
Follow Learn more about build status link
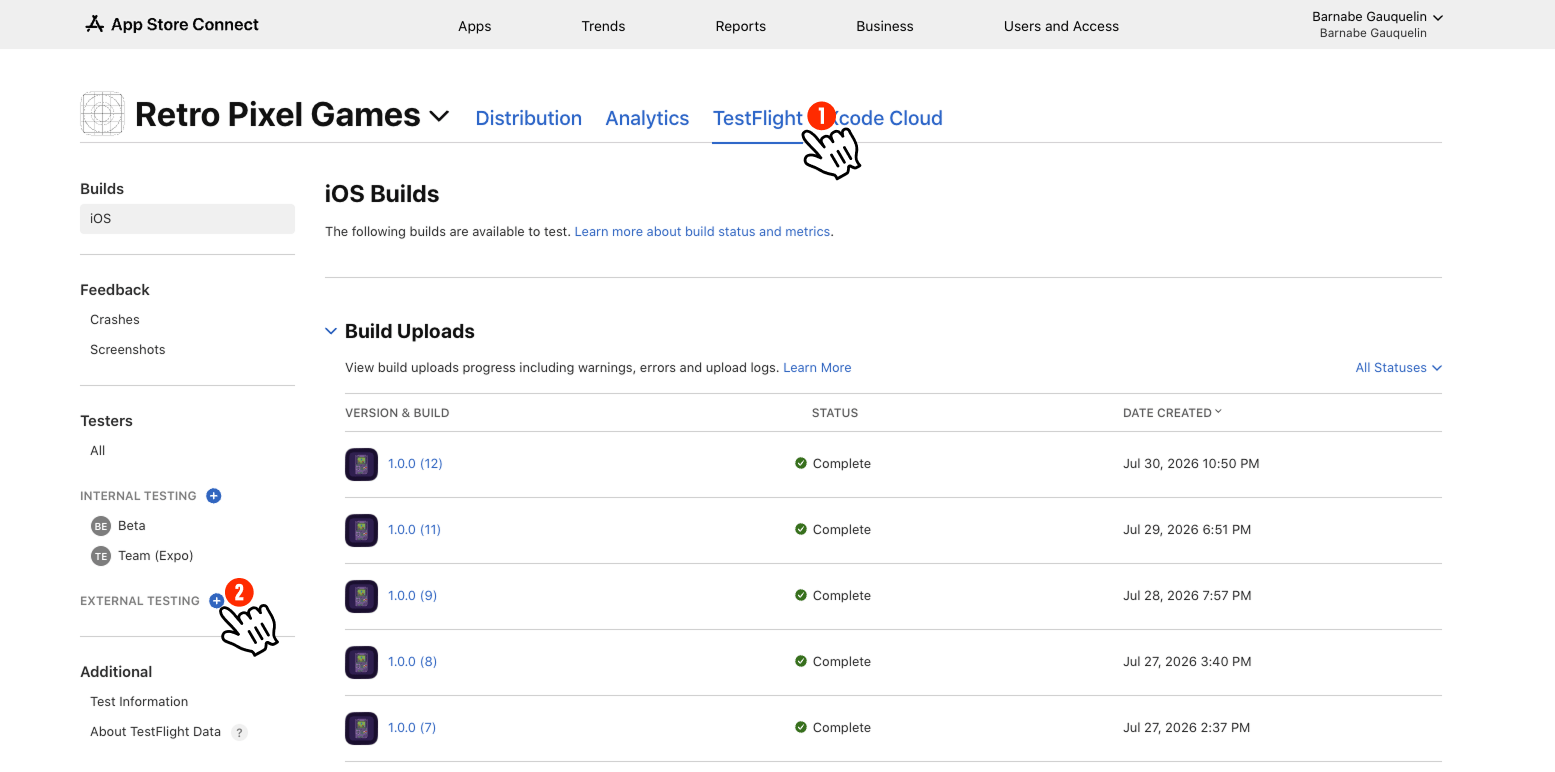[x=702, y=232]
